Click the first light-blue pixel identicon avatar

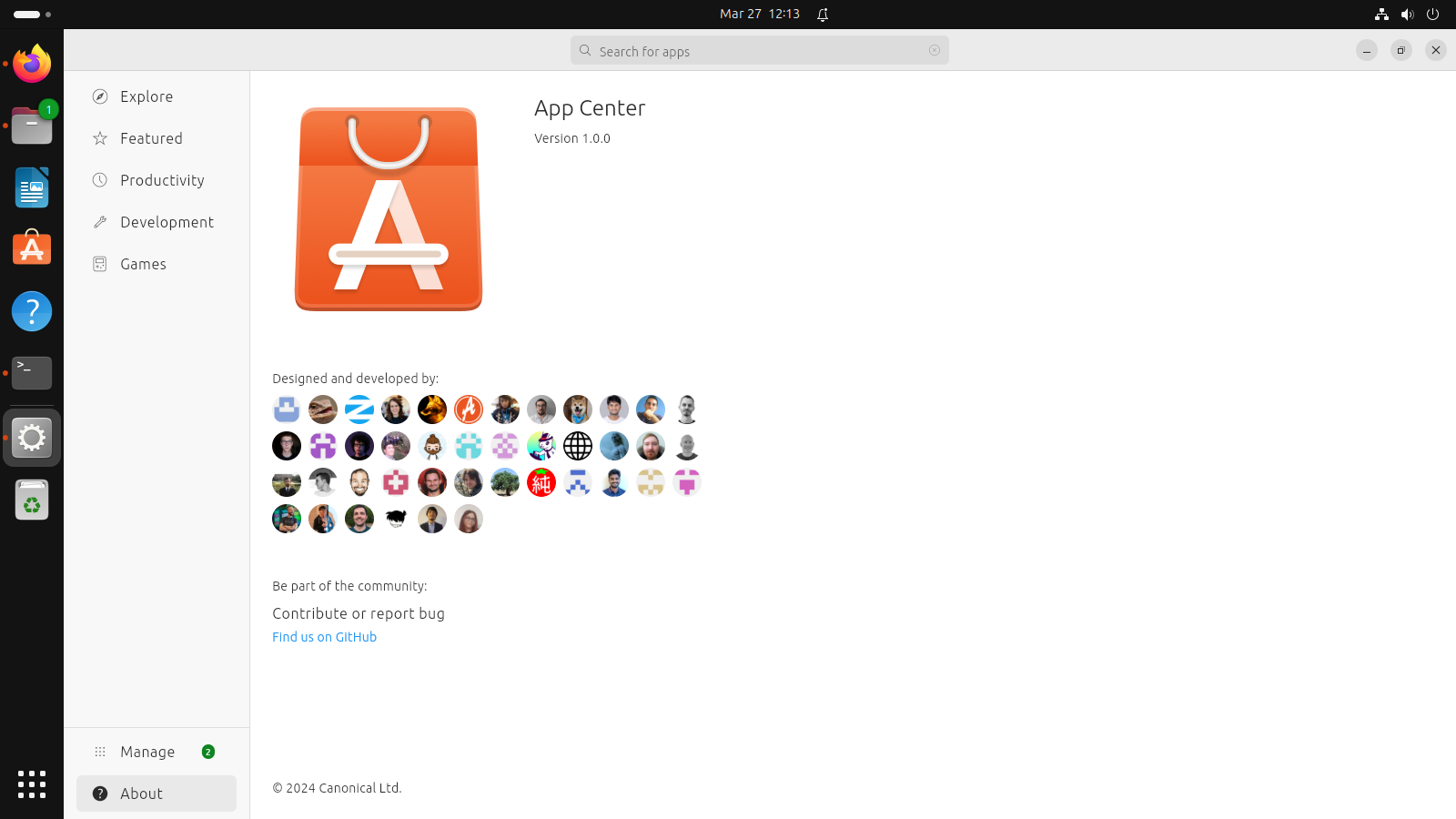[x=287, y=409]
